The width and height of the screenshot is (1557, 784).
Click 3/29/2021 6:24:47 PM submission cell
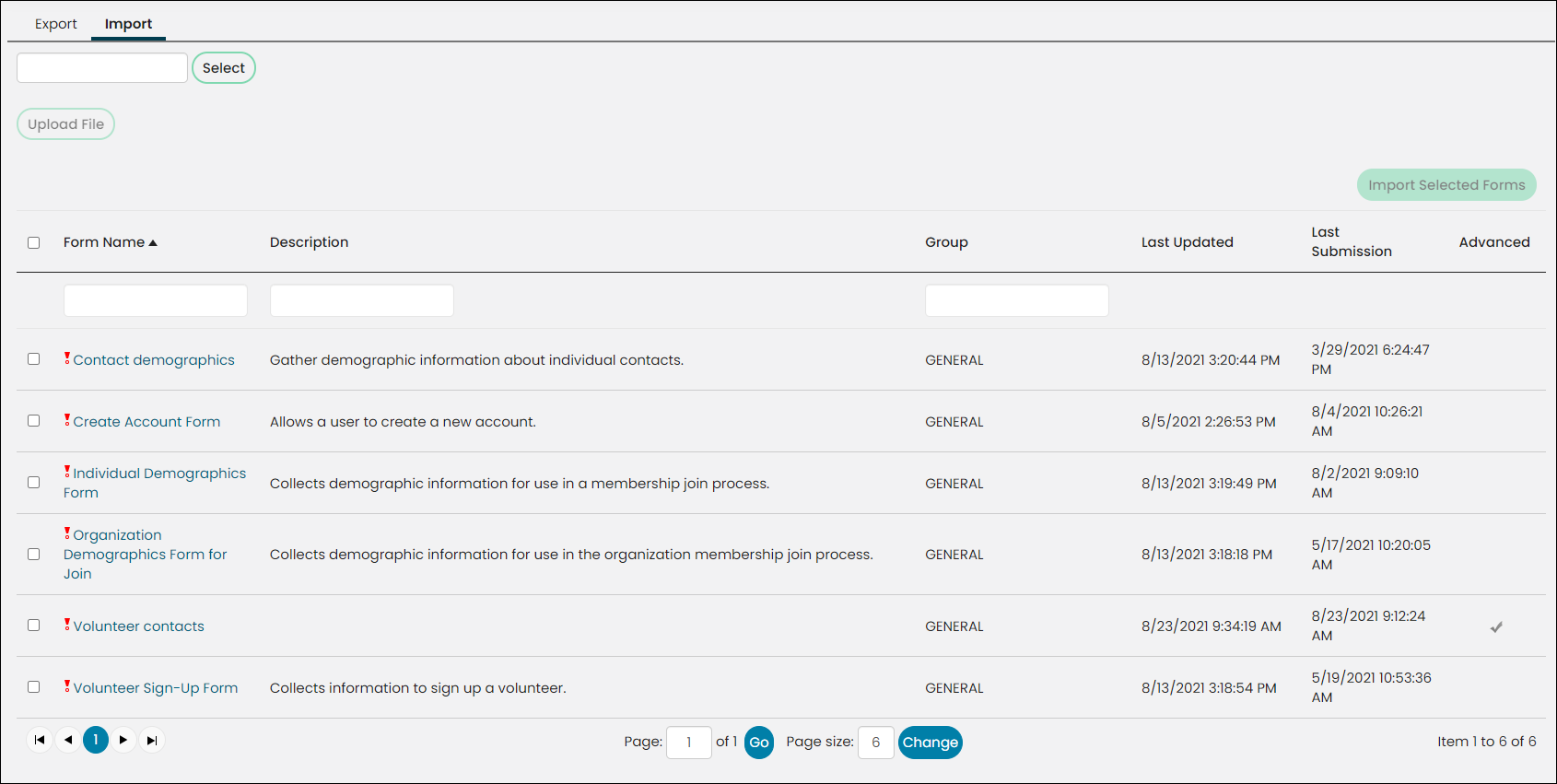tap(1371, 359)
